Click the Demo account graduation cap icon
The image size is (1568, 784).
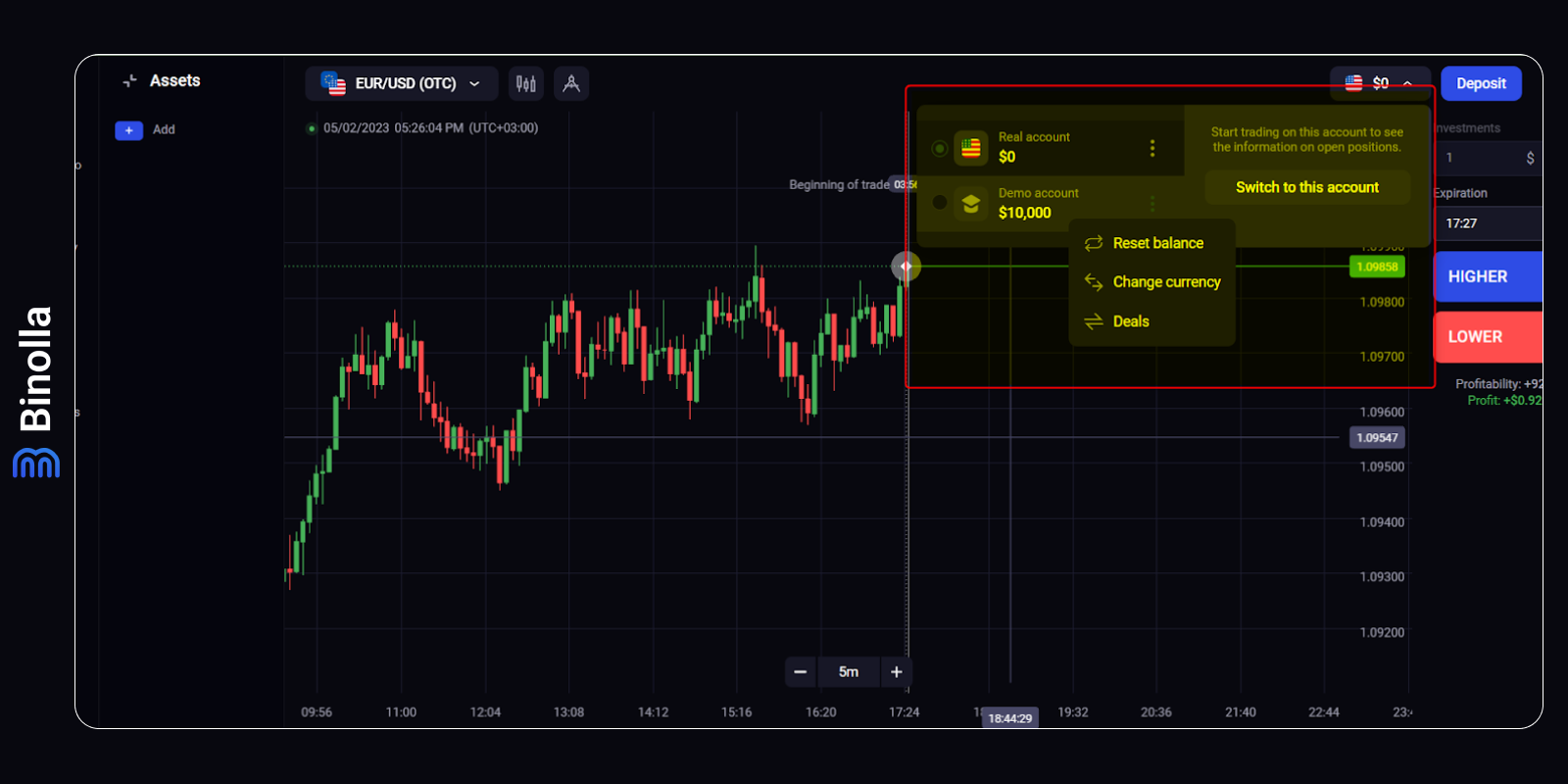tap(970, 204)
